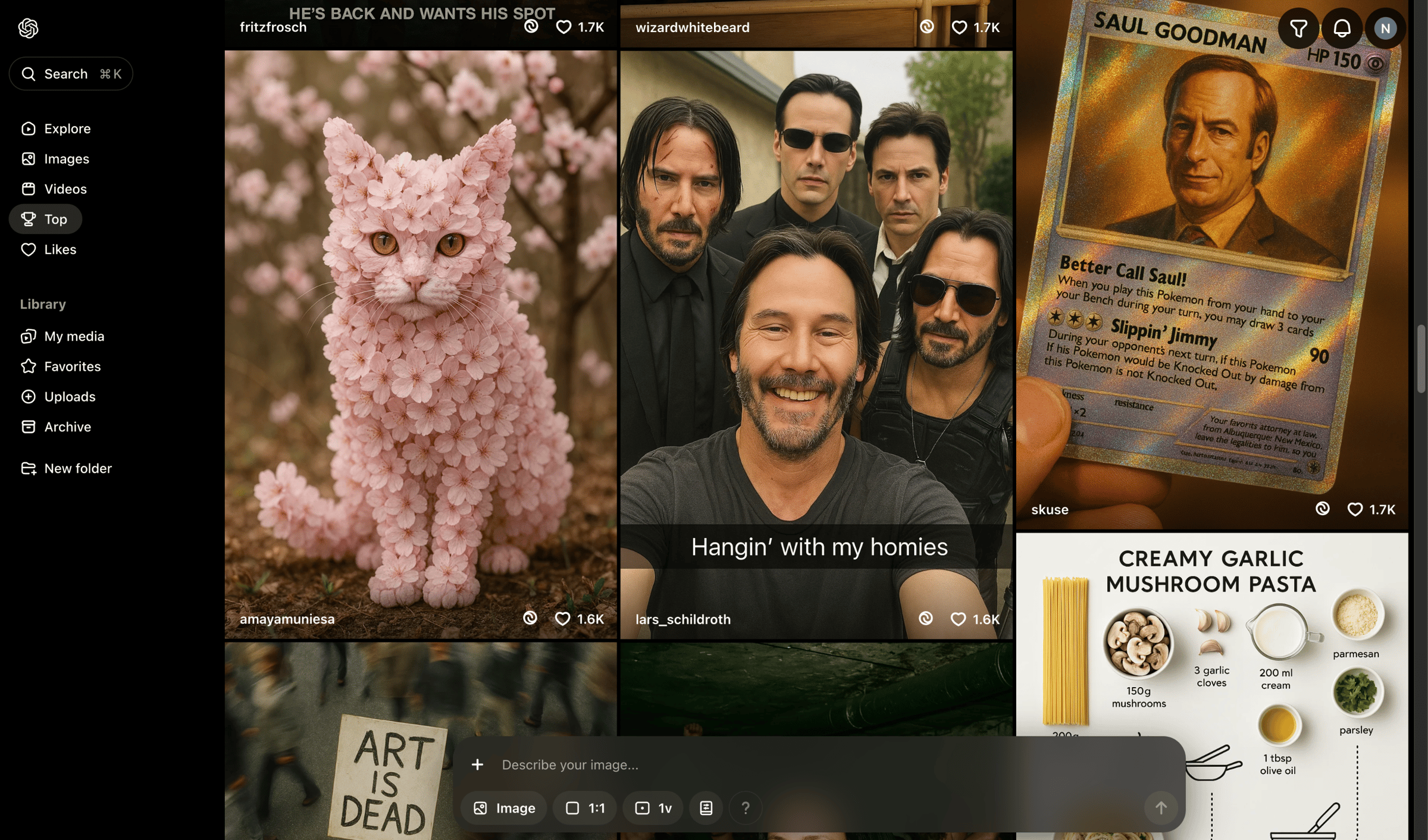Image resolution: width=1428 pixels, height=840 pixels.
Task: Open the 1v variations dropdown
Action: [x=653, y=808]
